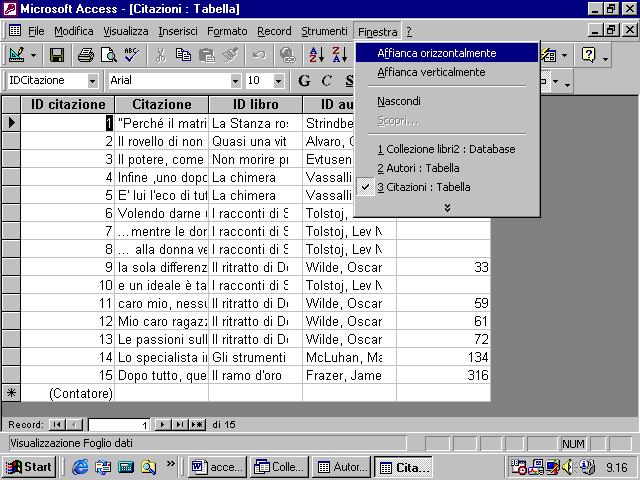
Task: Click the Finestra menu title
Action: 378,31
